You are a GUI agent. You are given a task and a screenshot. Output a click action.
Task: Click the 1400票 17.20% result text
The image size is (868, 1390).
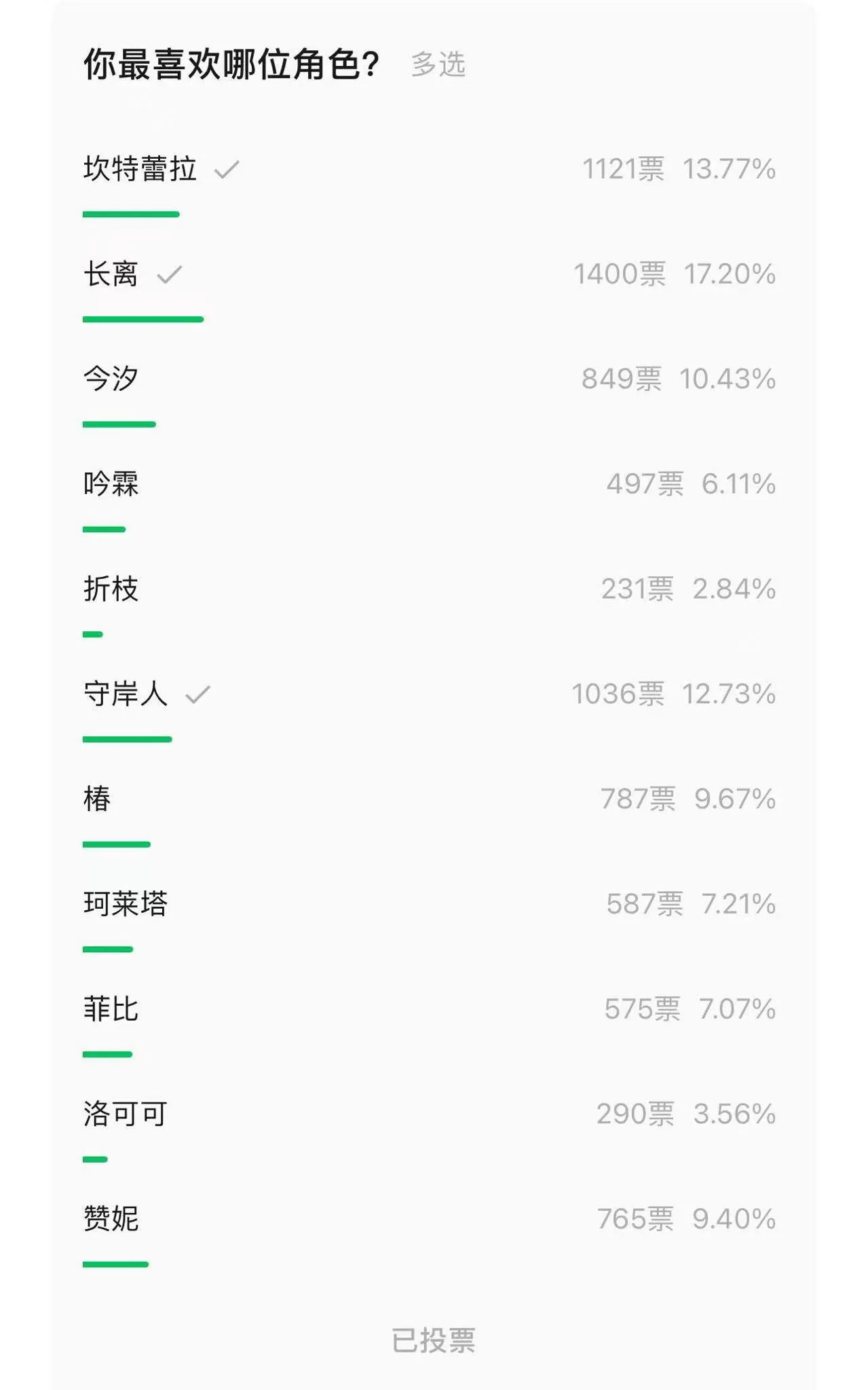pyautogui.click(x=675, y=274)
